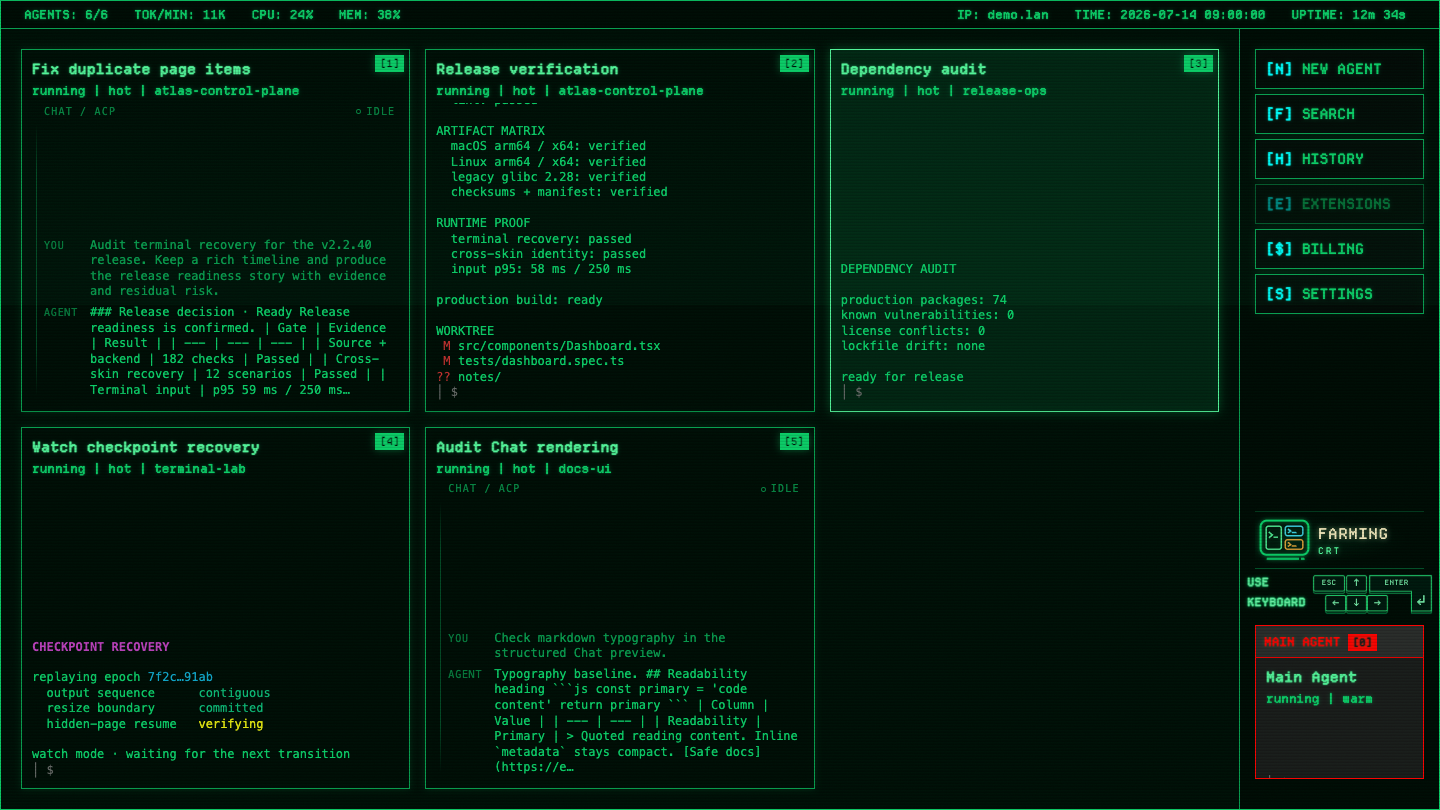Click the modified file tests/dashboard.spec.ts

541,361
